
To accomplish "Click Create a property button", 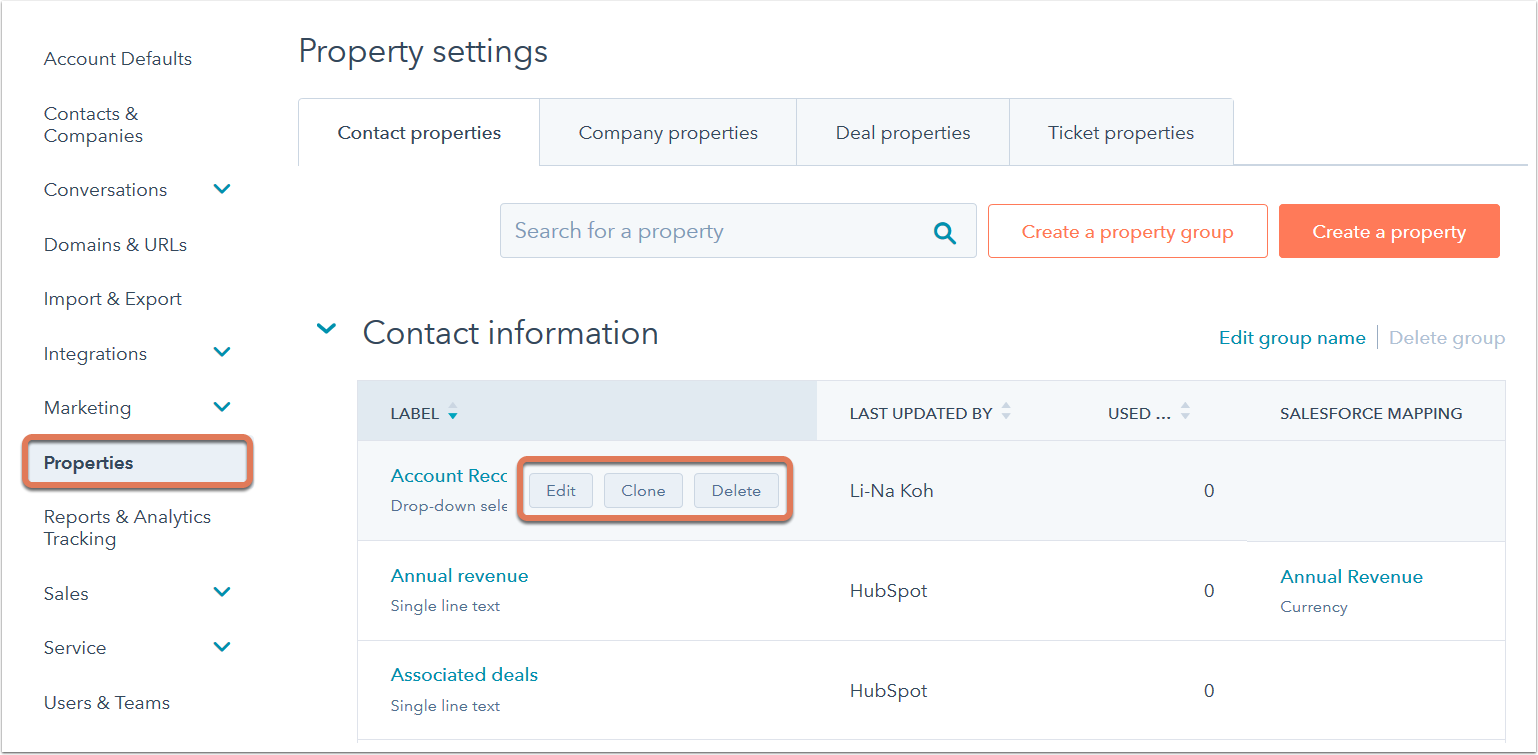I will click(1389, 231).
